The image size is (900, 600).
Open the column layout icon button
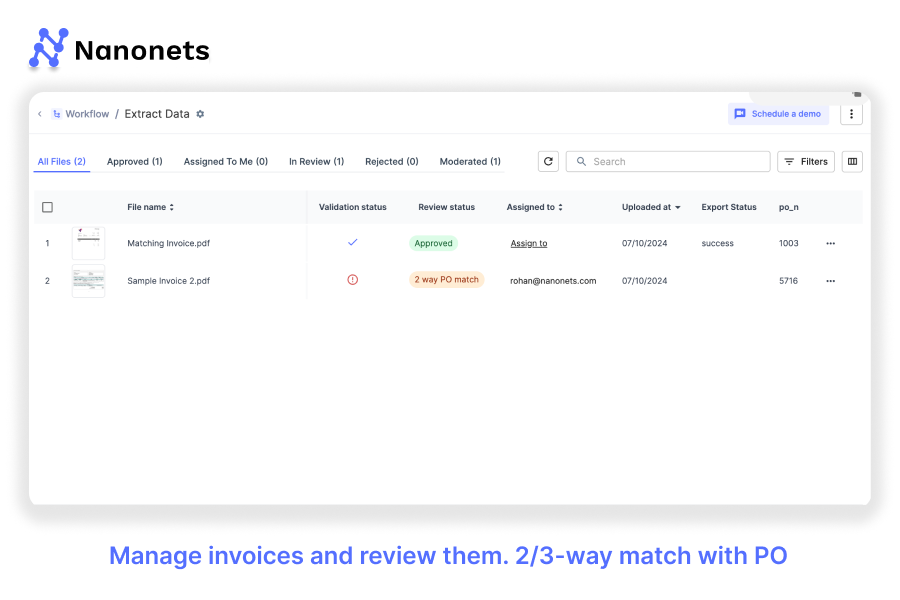coord(852,161)
